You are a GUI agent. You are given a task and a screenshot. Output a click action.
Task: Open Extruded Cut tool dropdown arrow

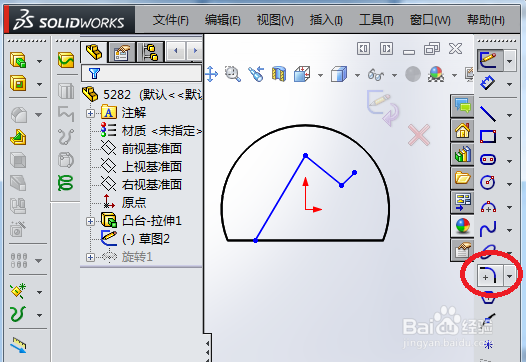pyautogui.click(x=39, y=84)
